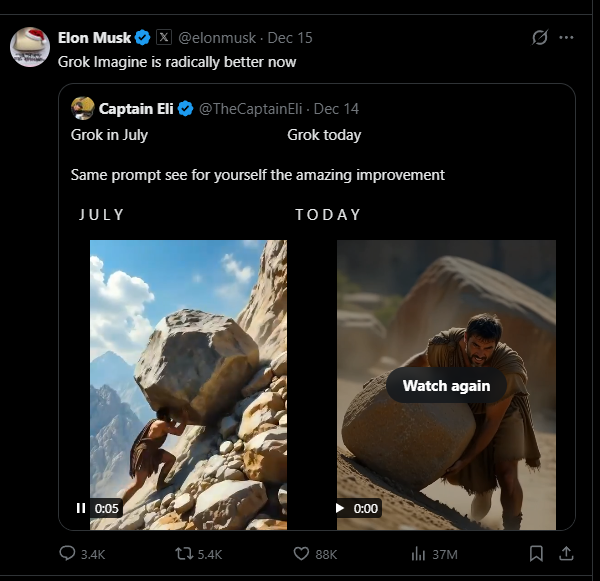The image size is (600, 581).
Task: Click the X affiliation badge icon
Action: click(164, 38)
